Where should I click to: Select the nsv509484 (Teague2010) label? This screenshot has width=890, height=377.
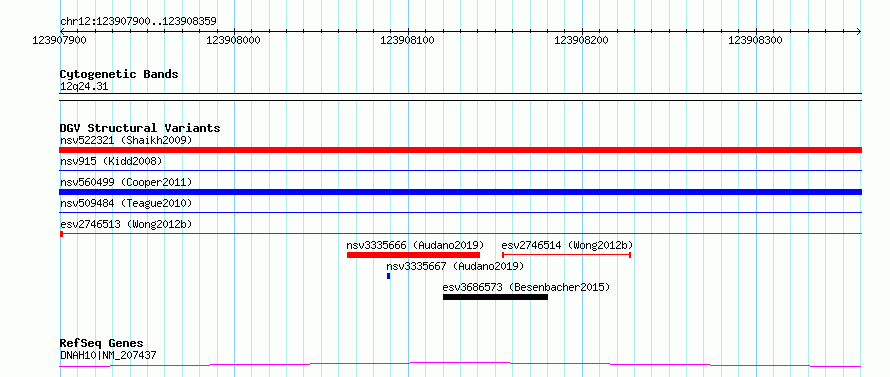[x=126, y=203]
